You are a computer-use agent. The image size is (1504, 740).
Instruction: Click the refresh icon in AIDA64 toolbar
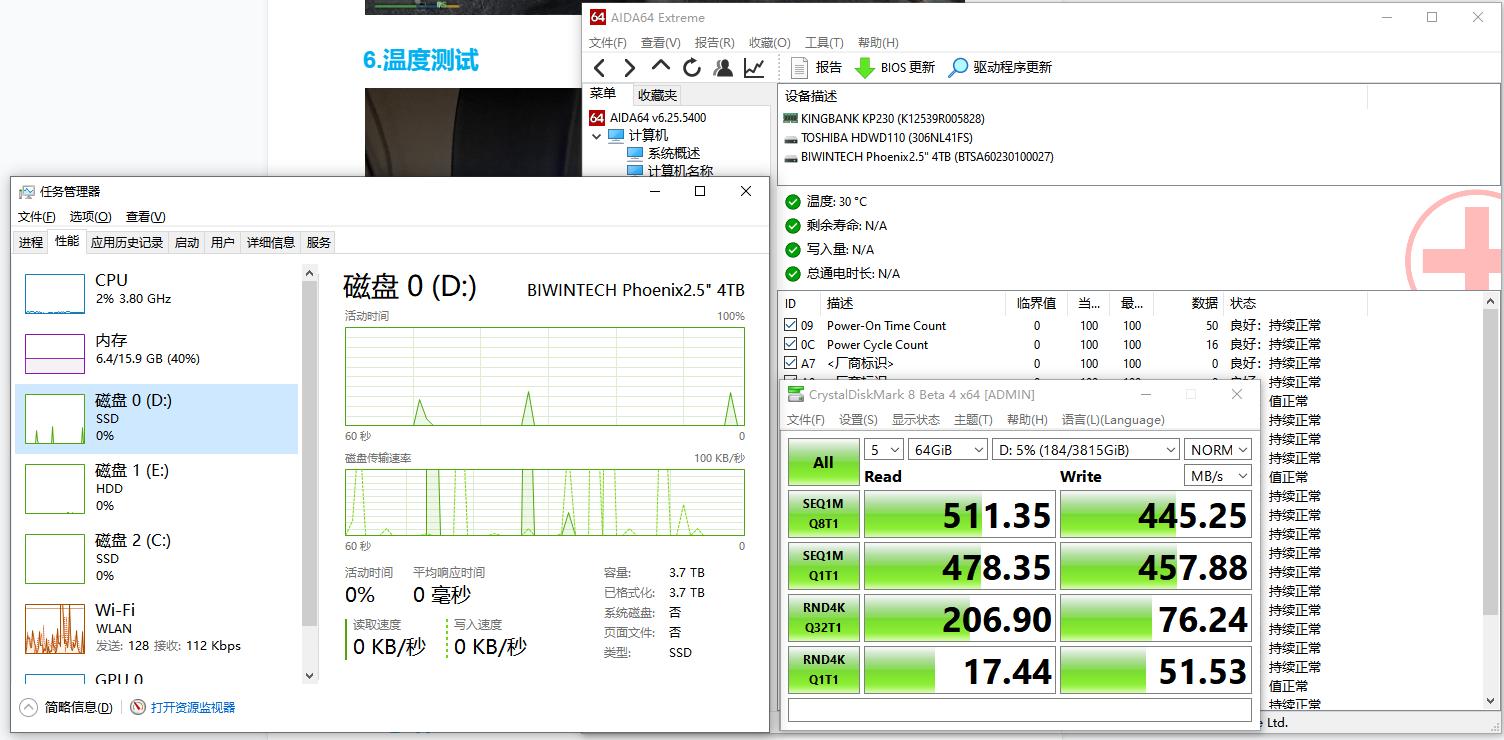691,67
